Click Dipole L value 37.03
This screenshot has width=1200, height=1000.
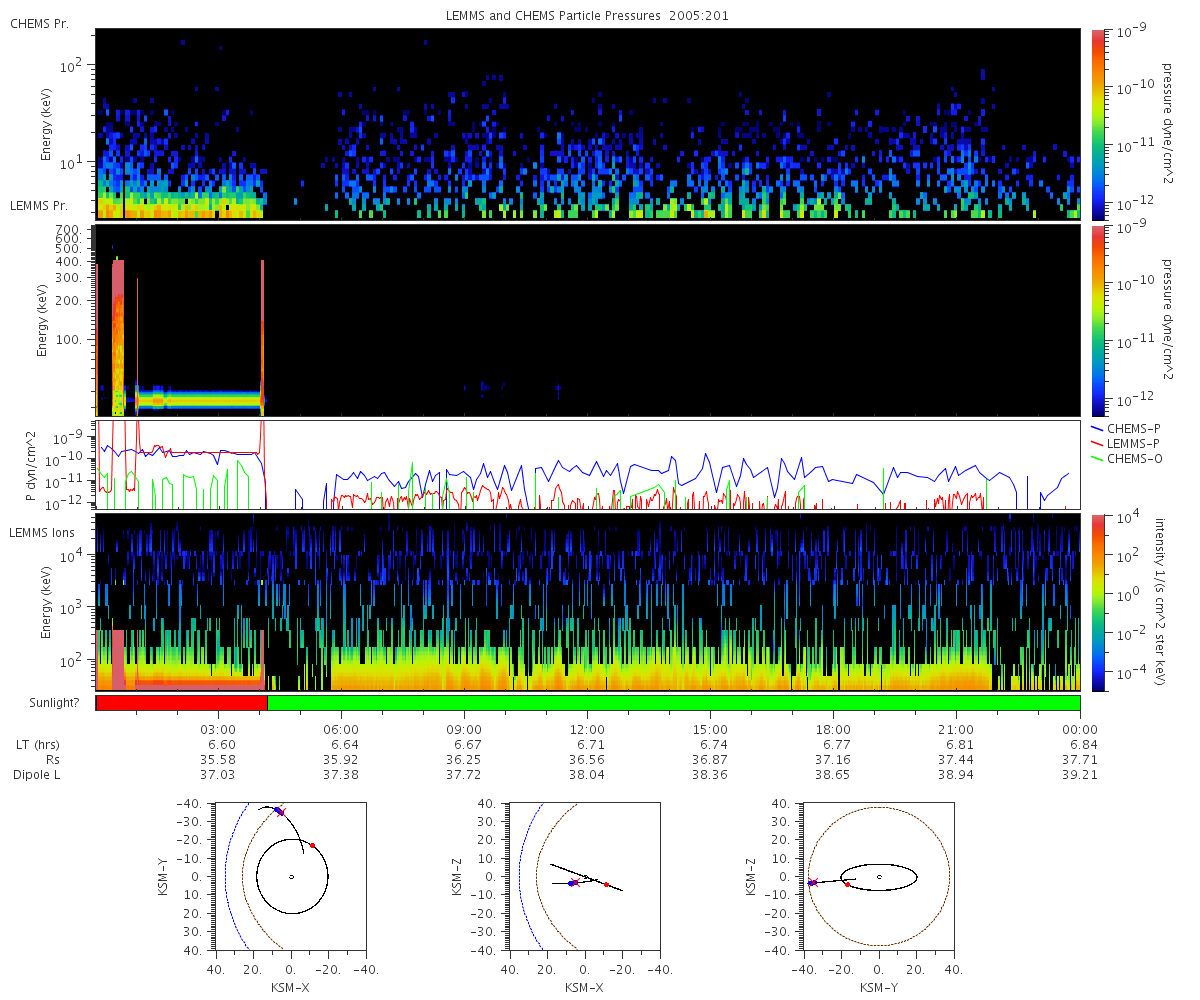pos(218,775)
